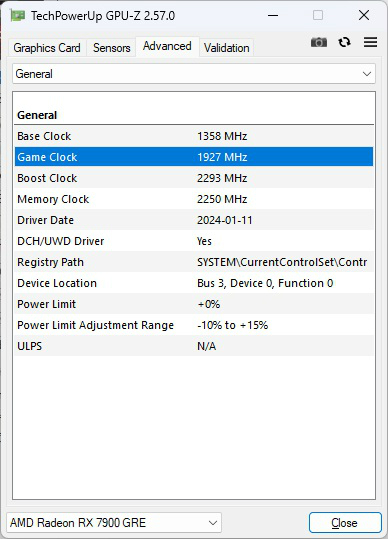
Task: Open the Sensors tab
Action: point(112,48)
